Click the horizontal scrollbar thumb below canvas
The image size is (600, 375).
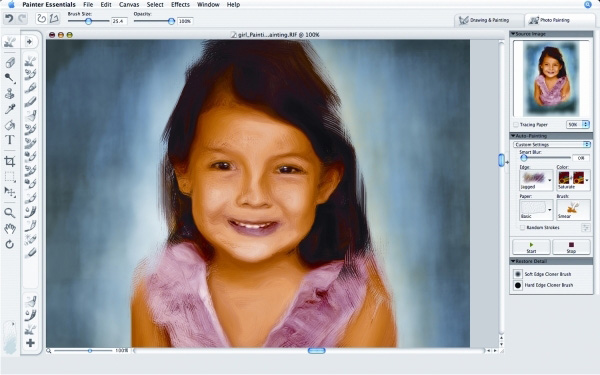316,351
